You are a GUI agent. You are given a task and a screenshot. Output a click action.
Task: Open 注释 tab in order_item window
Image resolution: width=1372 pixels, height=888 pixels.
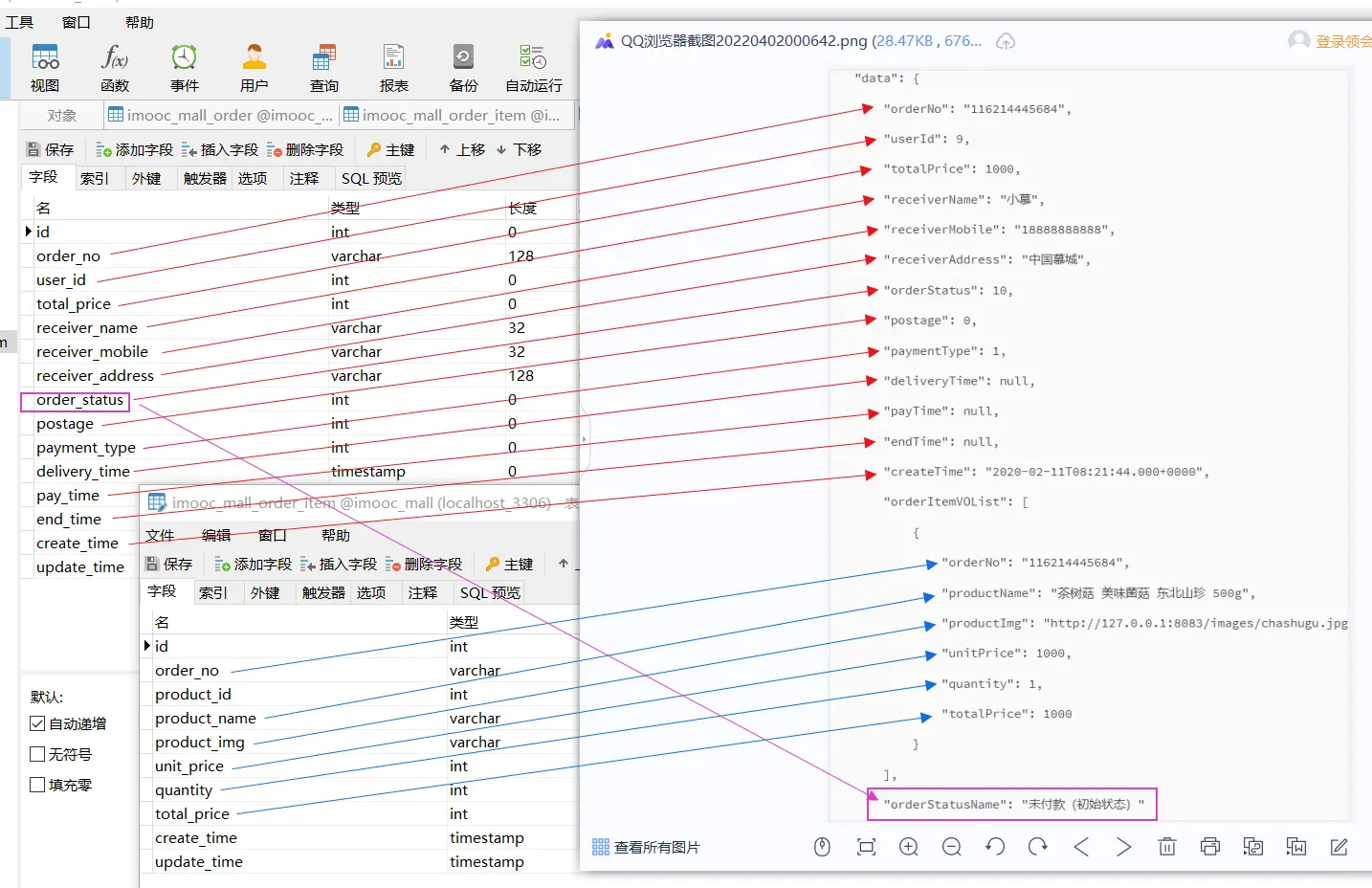[x=422, y=592]
